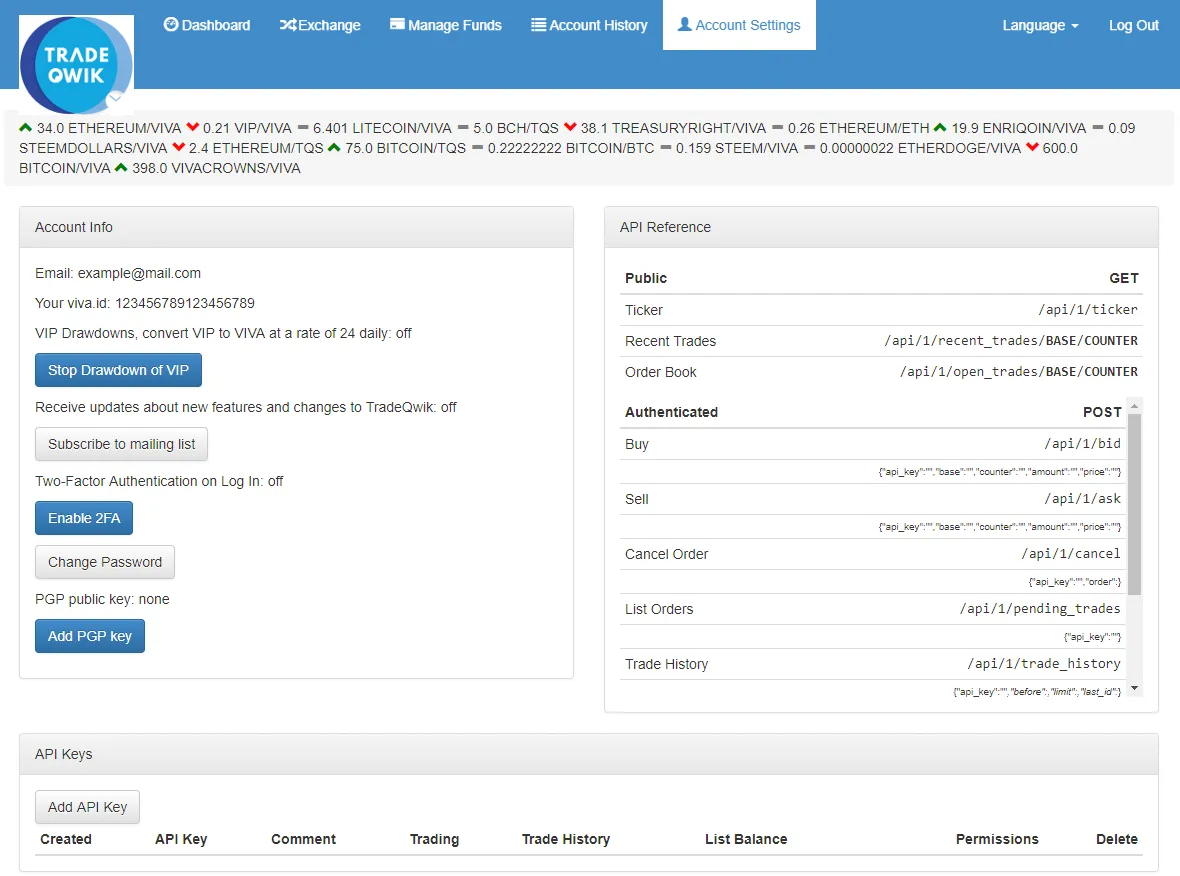Click the up arrow before 19.9 ENRIQOIN/VIVA

pos(940,127)
